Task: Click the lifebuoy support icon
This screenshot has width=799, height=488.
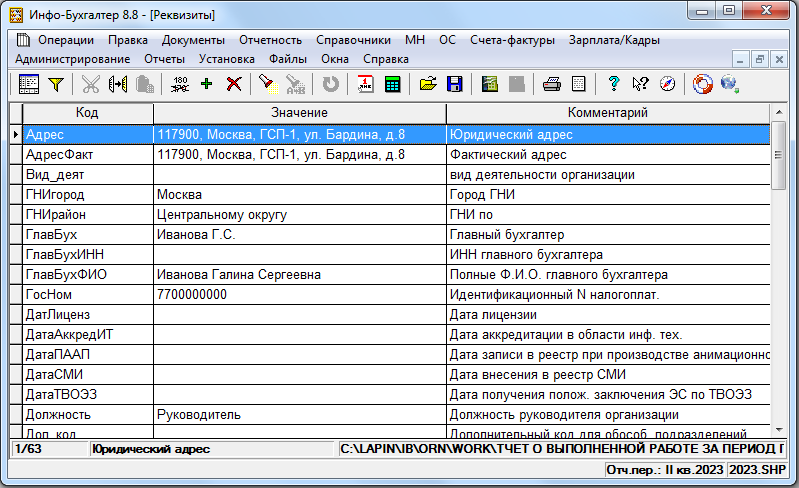Action: click(x=702, y=84)
